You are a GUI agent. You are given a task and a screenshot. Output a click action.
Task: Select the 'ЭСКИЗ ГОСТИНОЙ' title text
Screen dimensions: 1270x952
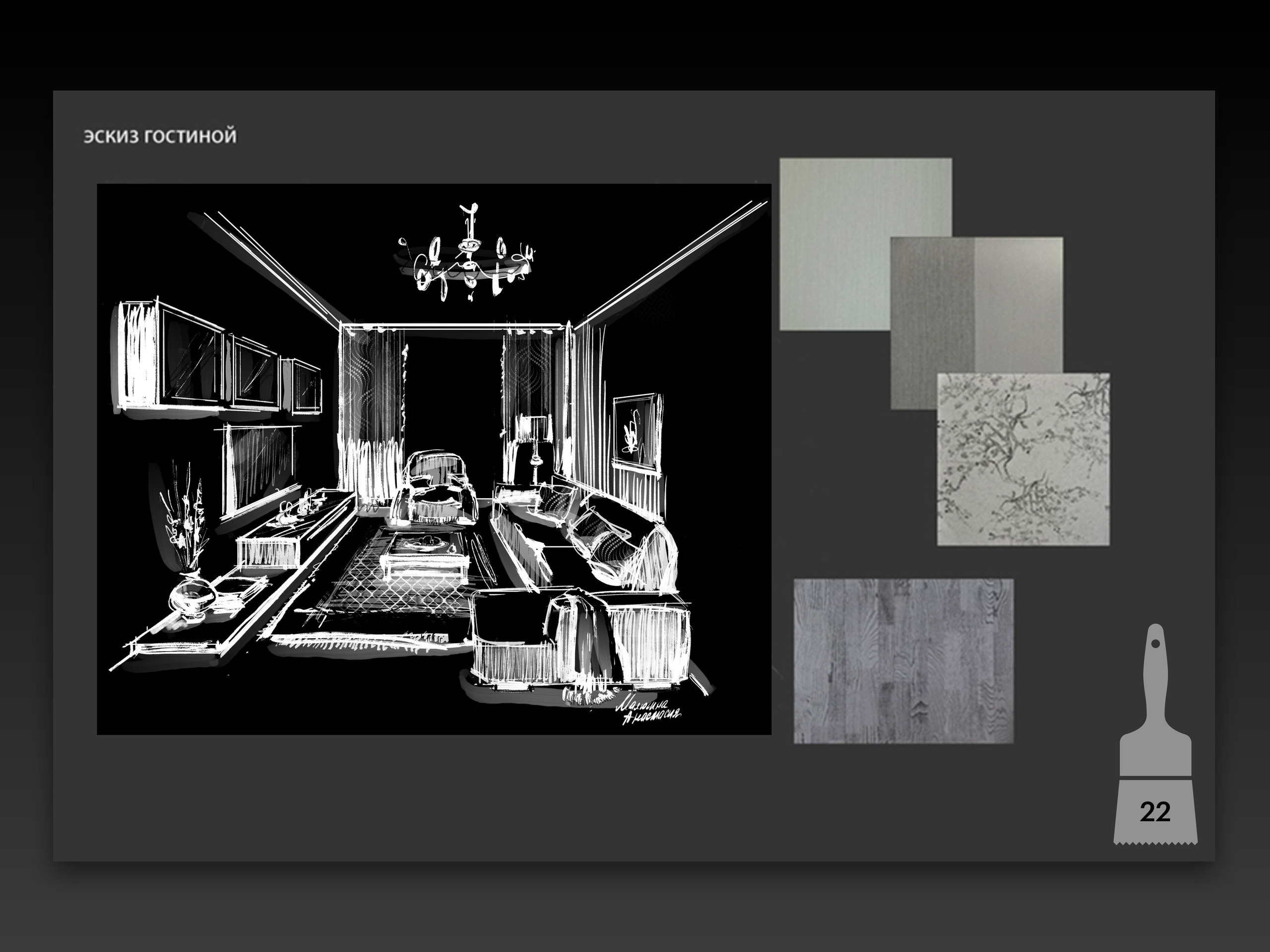160,136
